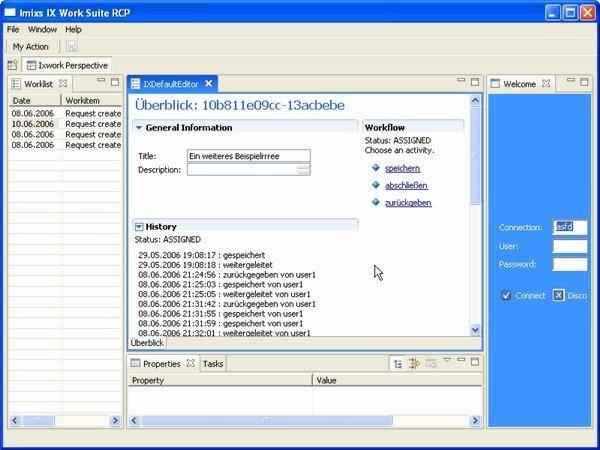Minimize the Properties panel
This screenshot has width=600, height=450.
(461, 360)
